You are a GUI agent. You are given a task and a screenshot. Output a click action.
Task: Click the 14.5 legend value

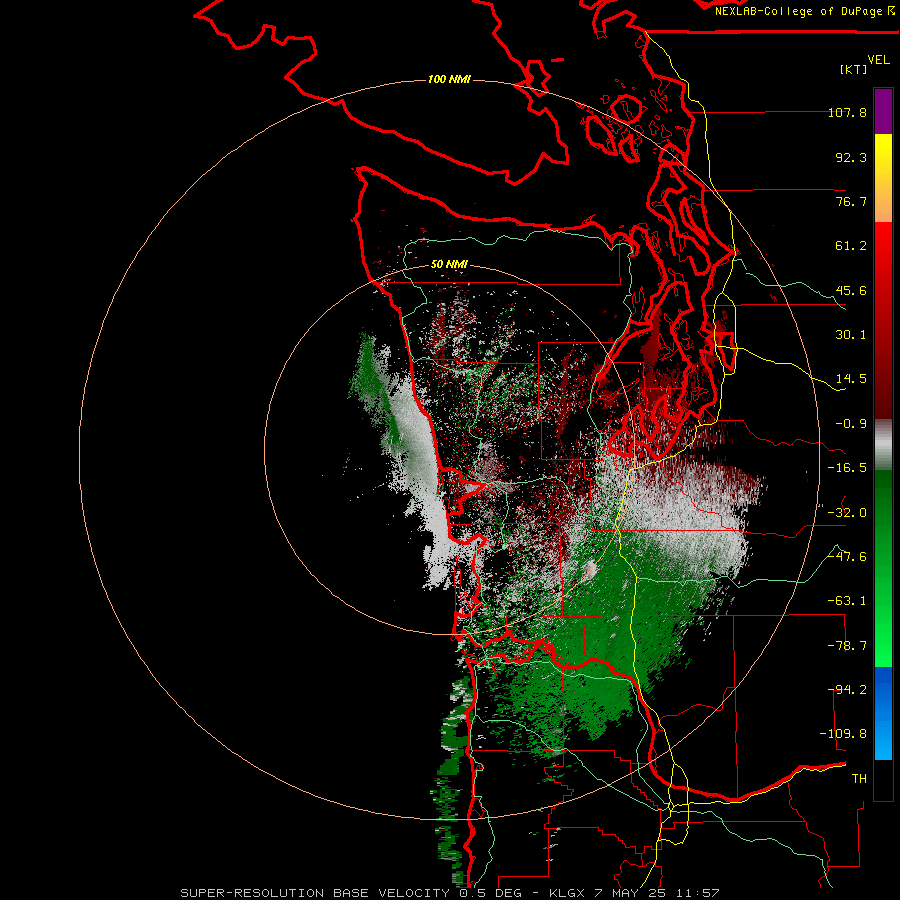point(851,379)
